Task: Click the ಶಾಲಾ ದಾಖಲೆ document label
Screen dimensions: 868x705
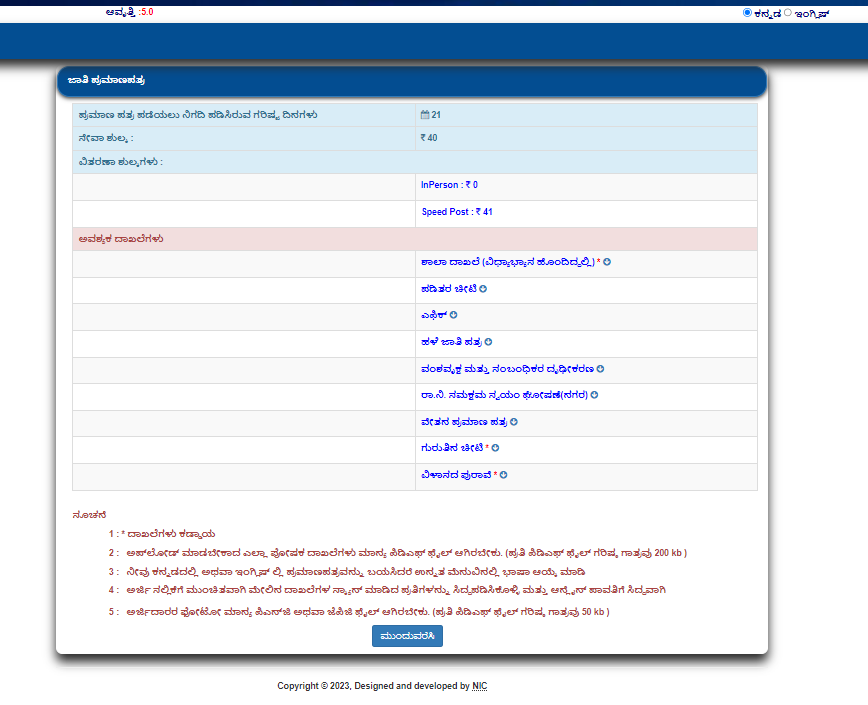Action: (508, 262)
